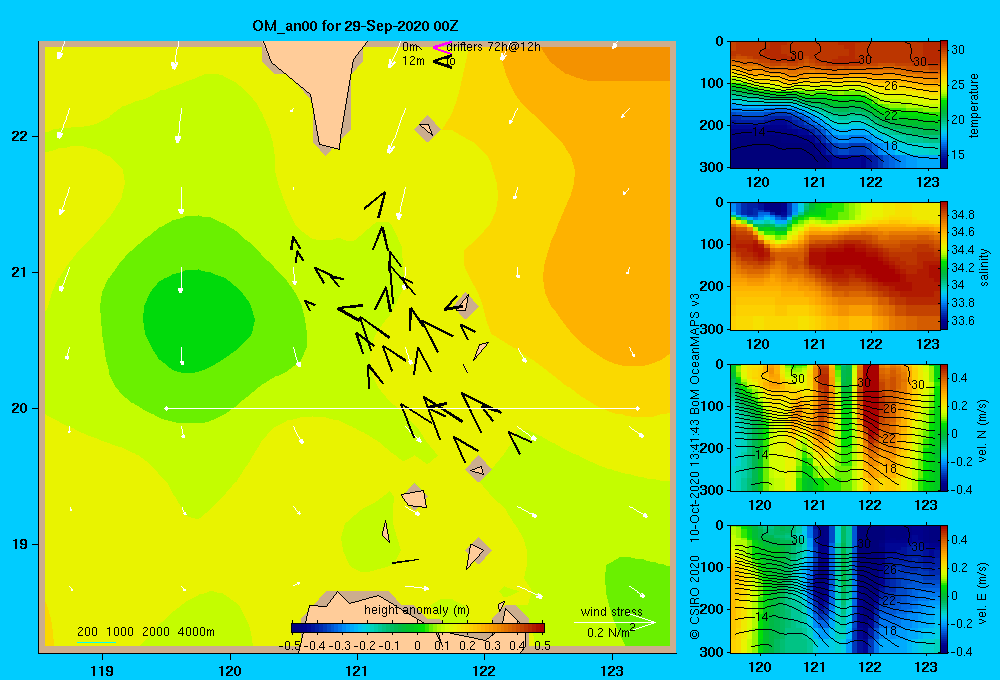
Task: Click the magenta 0m drifter legend marker
Action: click(442, 47)
